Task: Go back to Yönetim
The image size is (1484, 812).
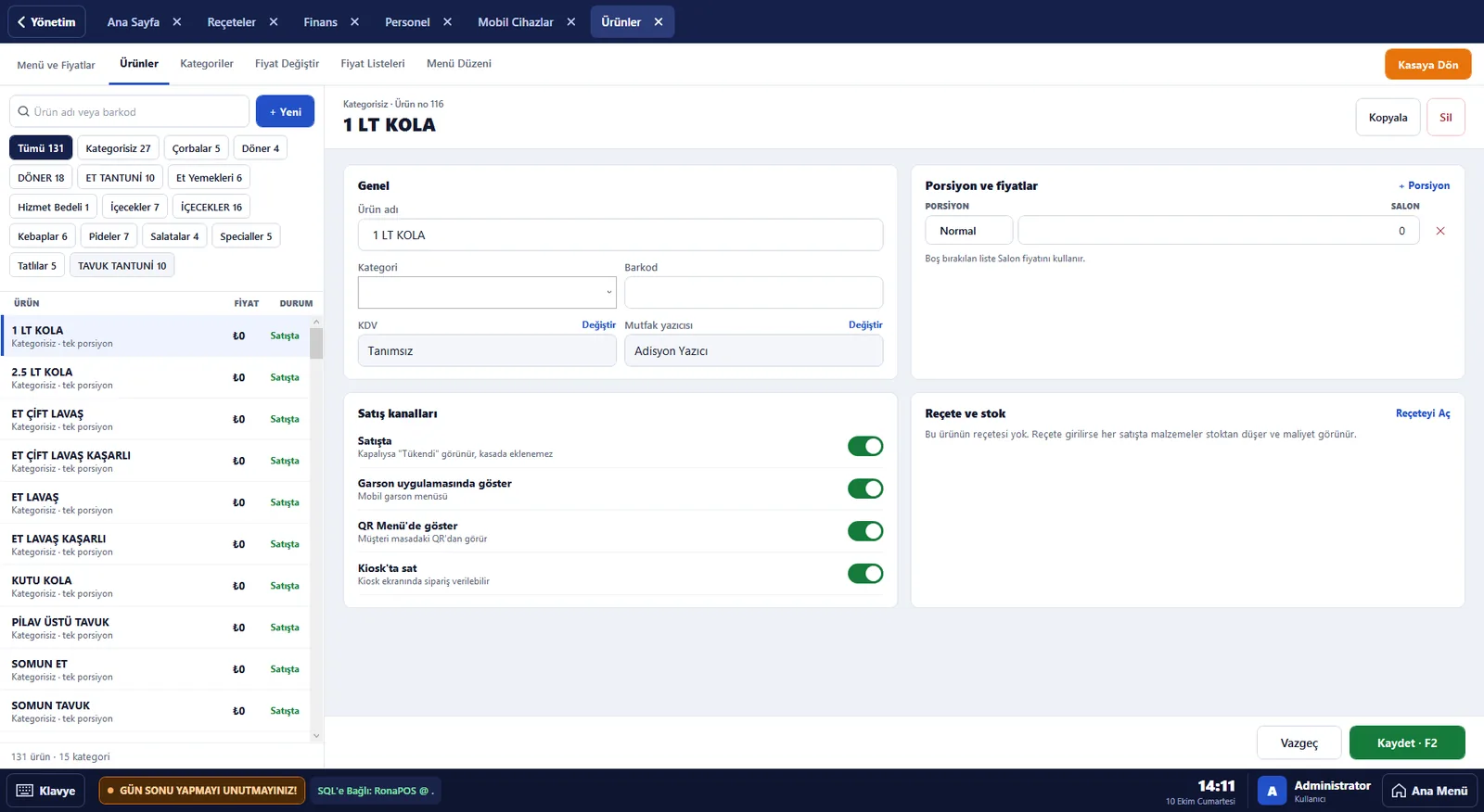Action: pos(46,22)
